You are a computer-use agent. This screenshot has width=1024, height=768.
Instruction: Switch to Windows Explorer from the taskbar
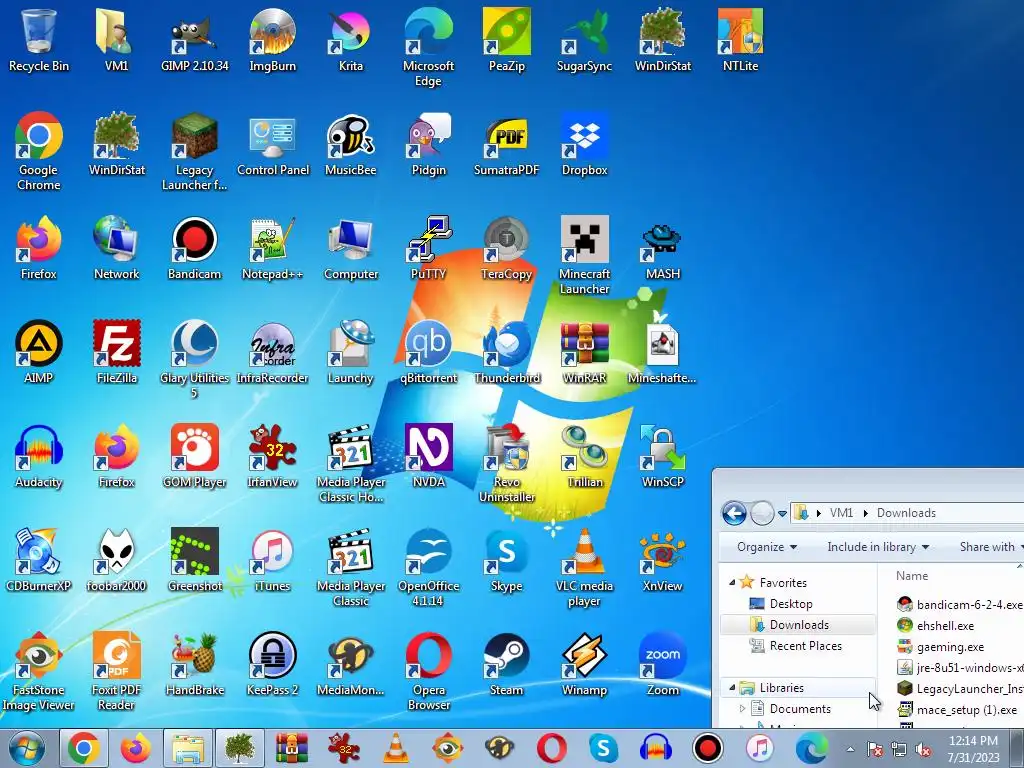(187, 748)
